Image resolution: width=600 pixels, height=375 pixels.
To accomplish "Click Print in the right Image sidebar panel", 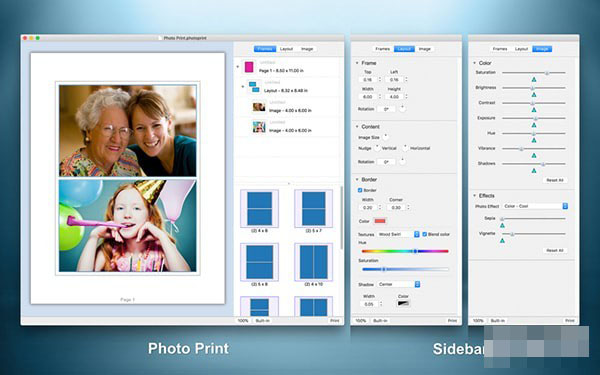I will coord(570,321).
